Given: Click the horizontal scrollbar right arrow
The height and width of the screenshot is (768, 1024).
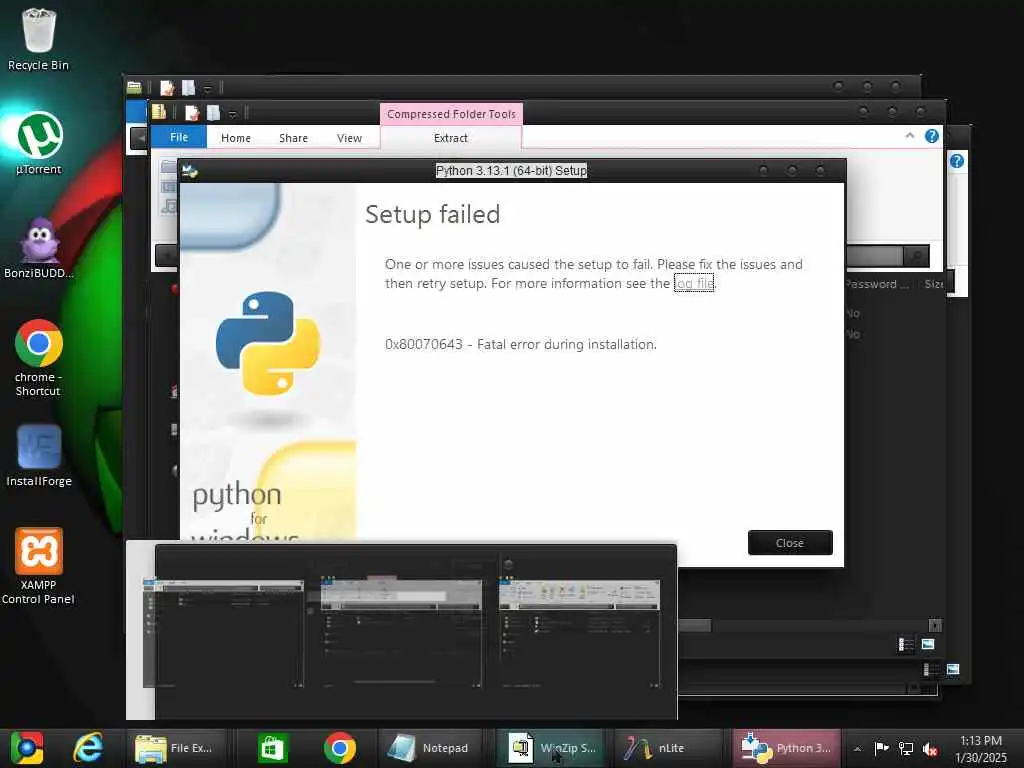Looking at the screenshot, I should [935, 626].
